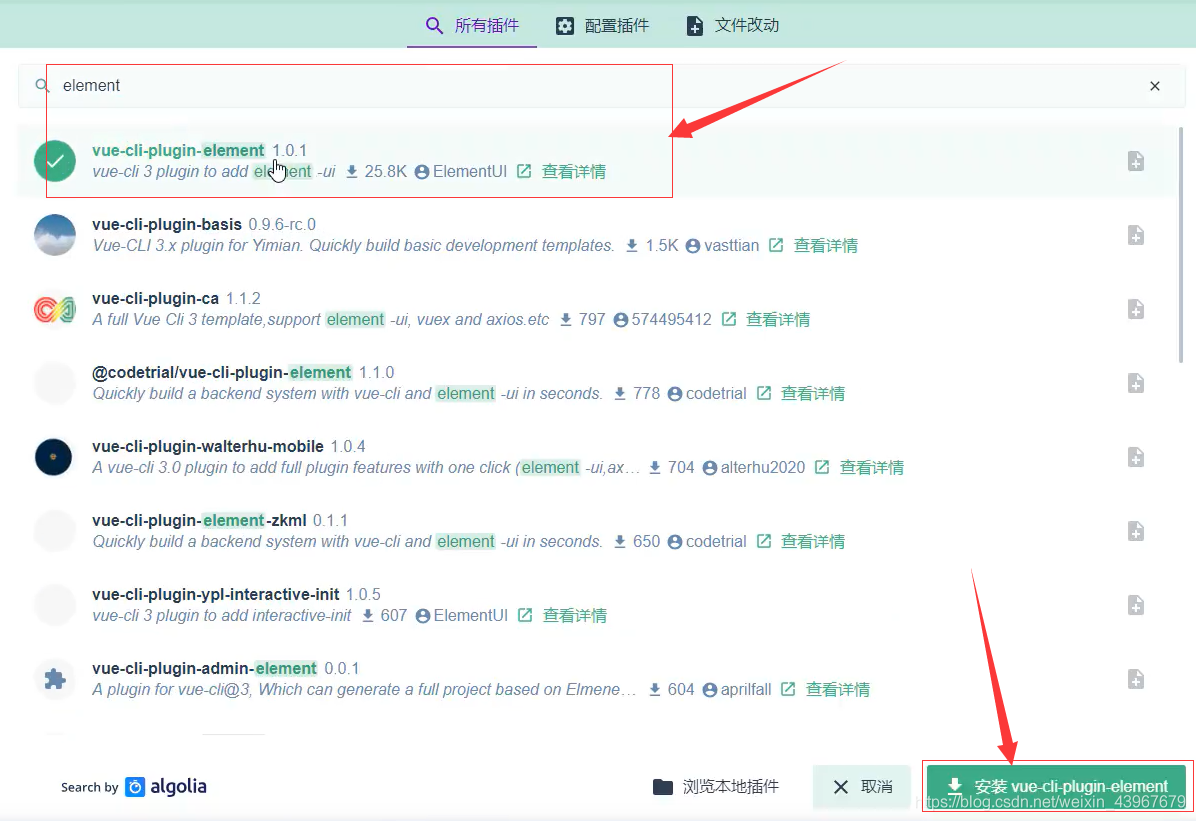
Task: Click the user icon beside vasttian
Action: click(x=693, y=246)
